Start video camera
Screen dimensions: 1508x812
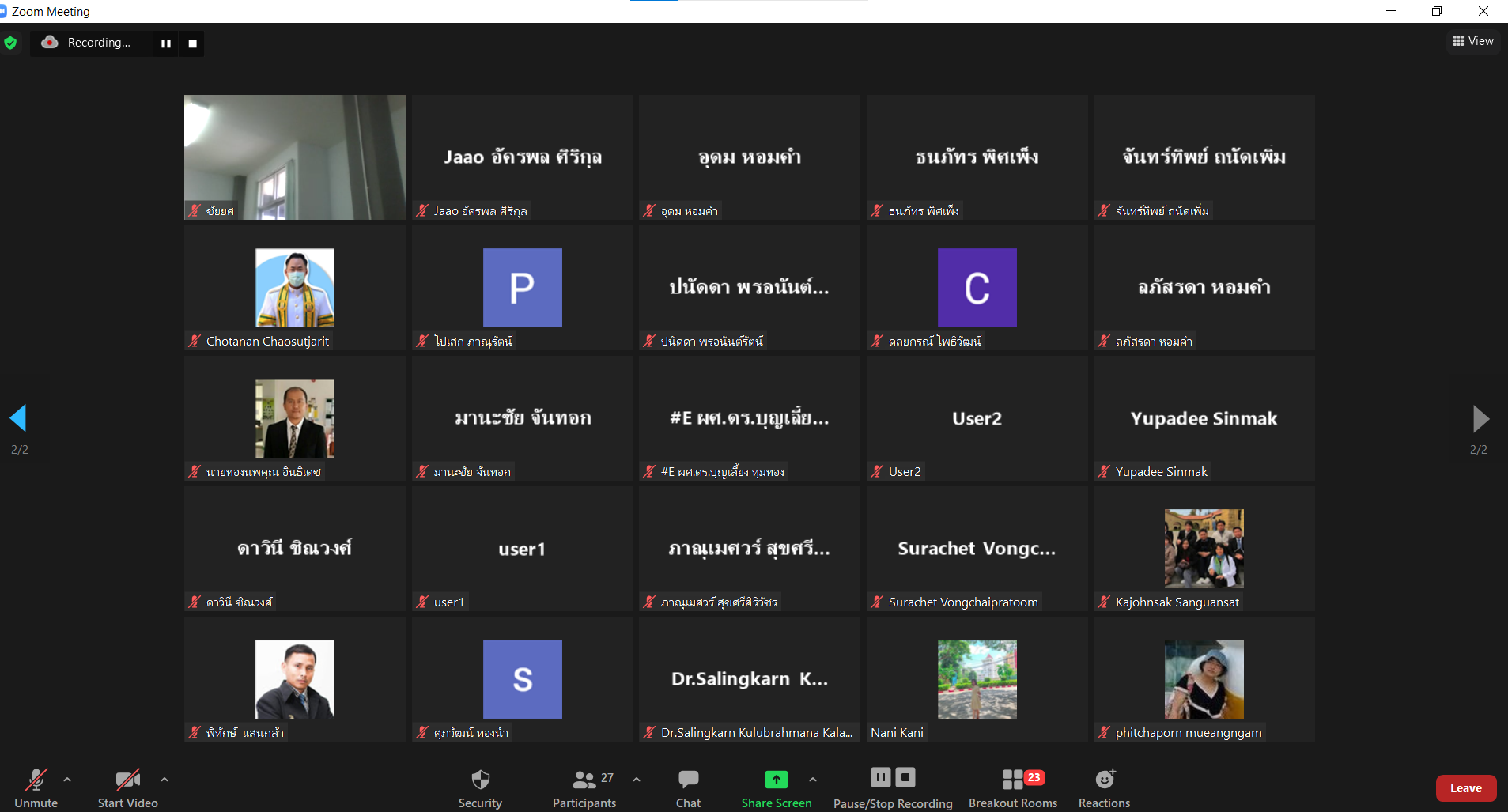pos(127,787)
